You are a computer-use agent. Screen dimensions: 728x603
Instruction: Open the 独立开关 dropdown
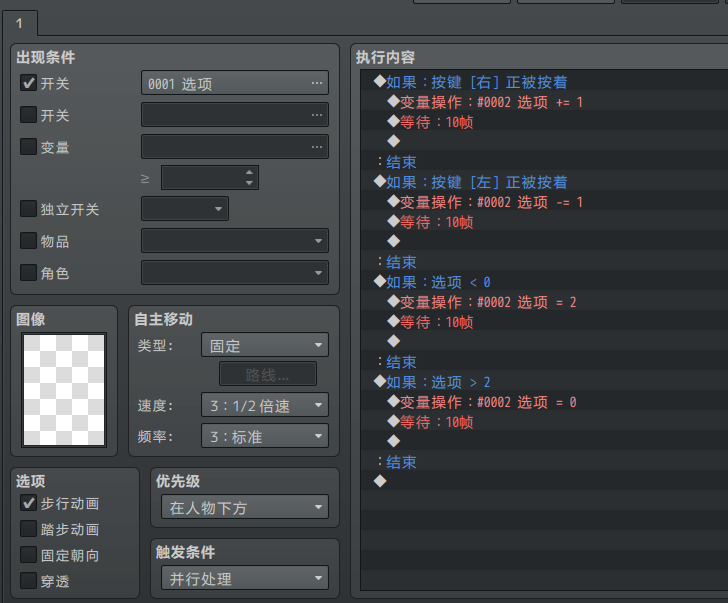[x=185, y=209]
